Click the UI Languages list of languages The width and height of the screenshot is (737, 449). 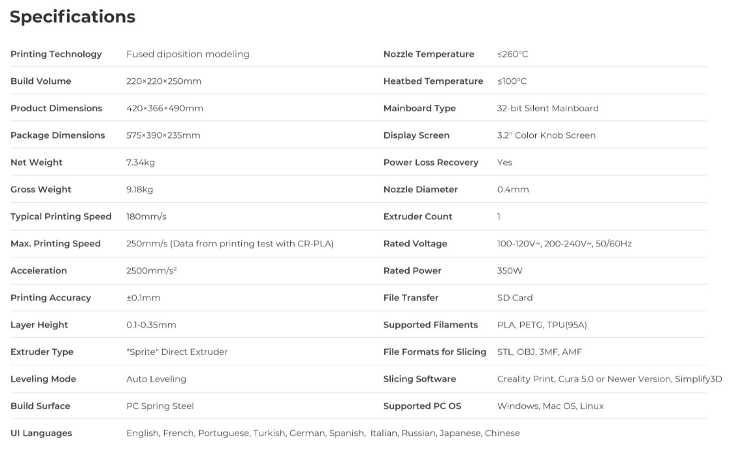322,433
